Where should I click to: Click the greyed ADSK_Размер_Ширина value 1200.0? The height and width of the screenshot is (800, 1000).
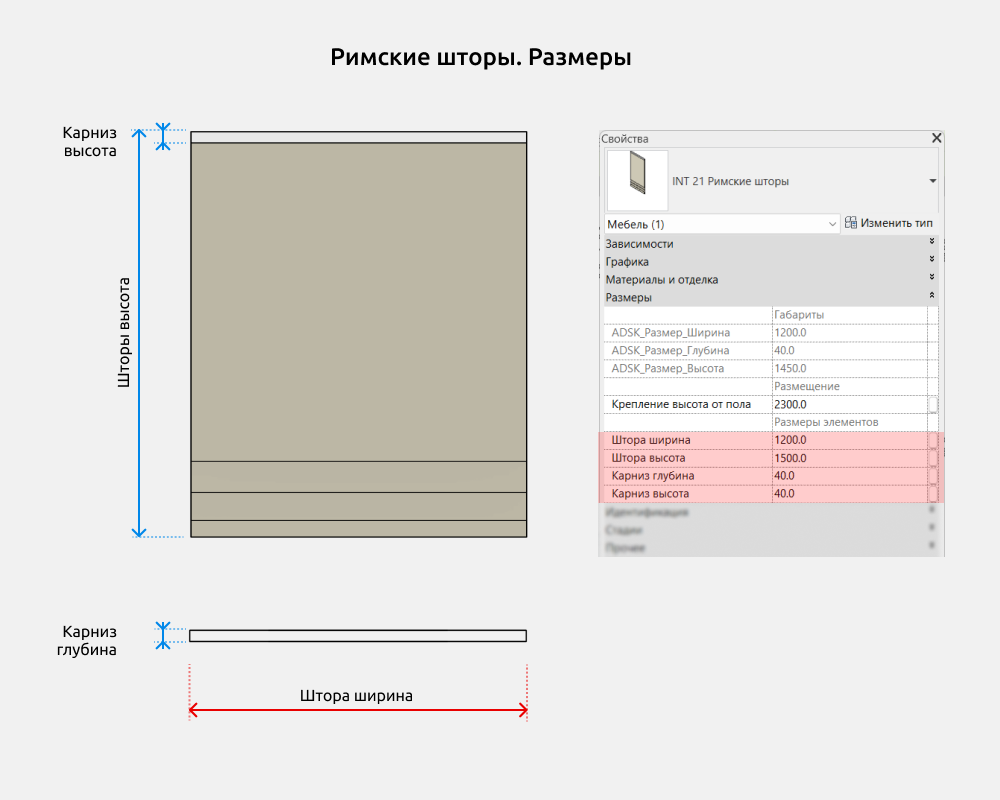pyautogui.click(x=849, y=332)
